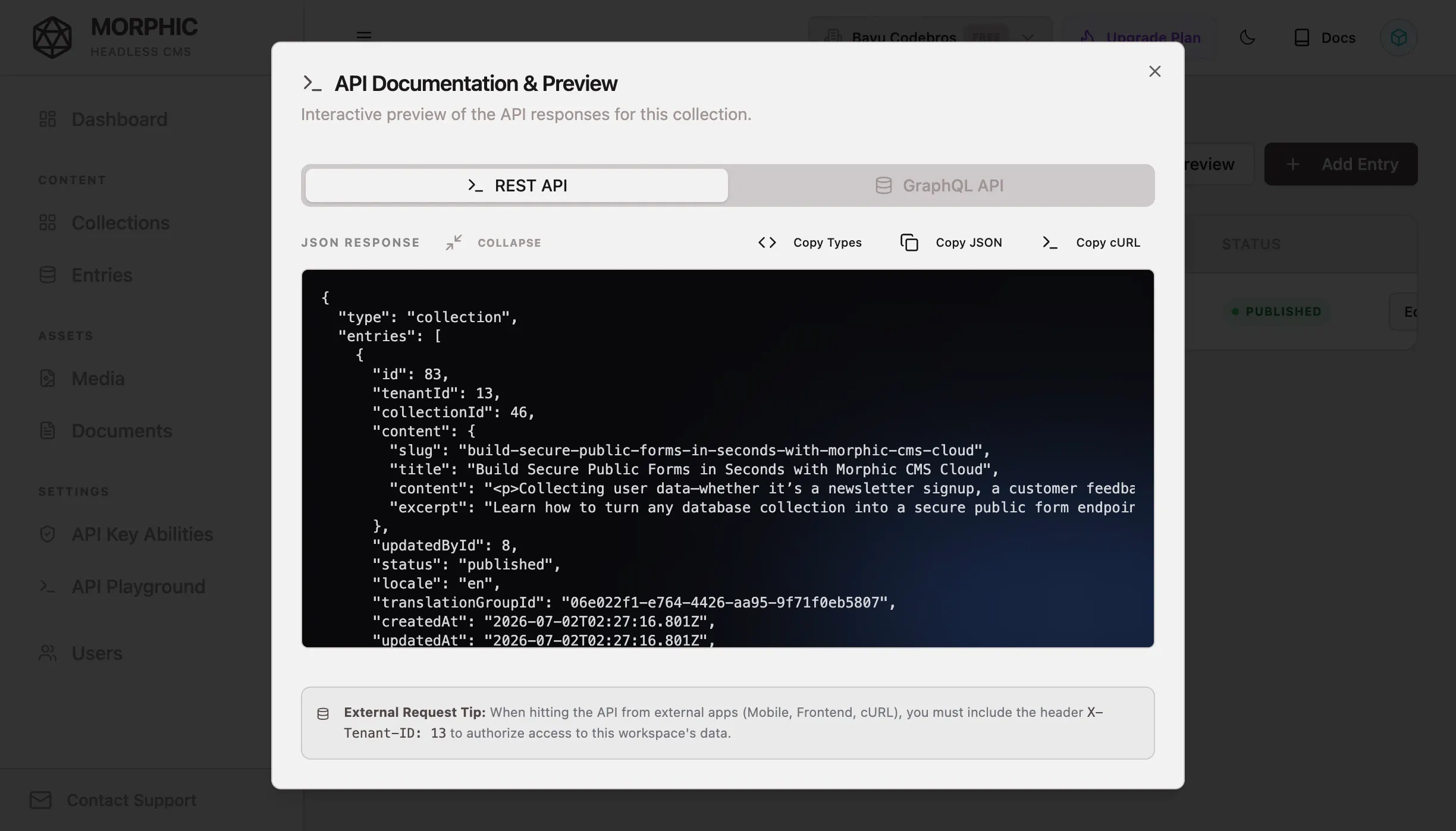
Task: Click the Add Entry button
Action: pos(1341,164)
